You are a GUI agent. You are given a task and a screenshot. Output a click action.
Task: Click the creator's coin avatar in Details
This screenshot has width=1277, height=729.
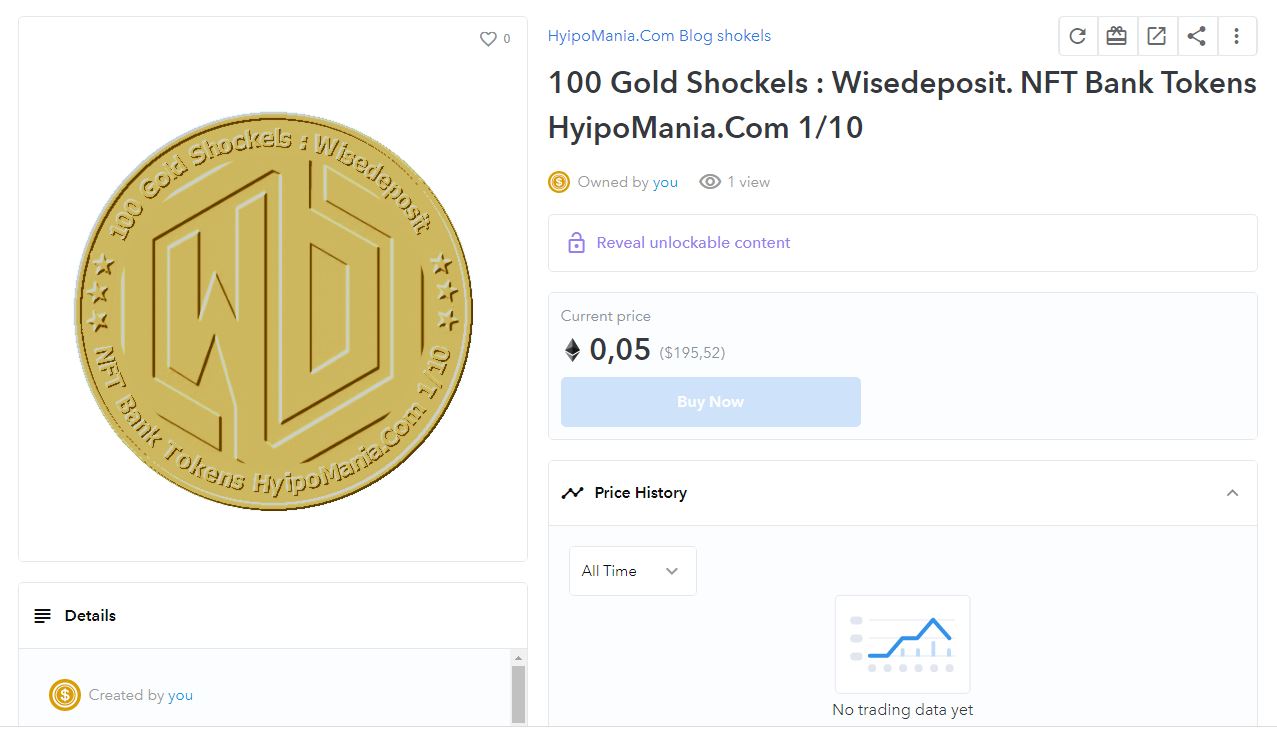(x=65, y=695)
